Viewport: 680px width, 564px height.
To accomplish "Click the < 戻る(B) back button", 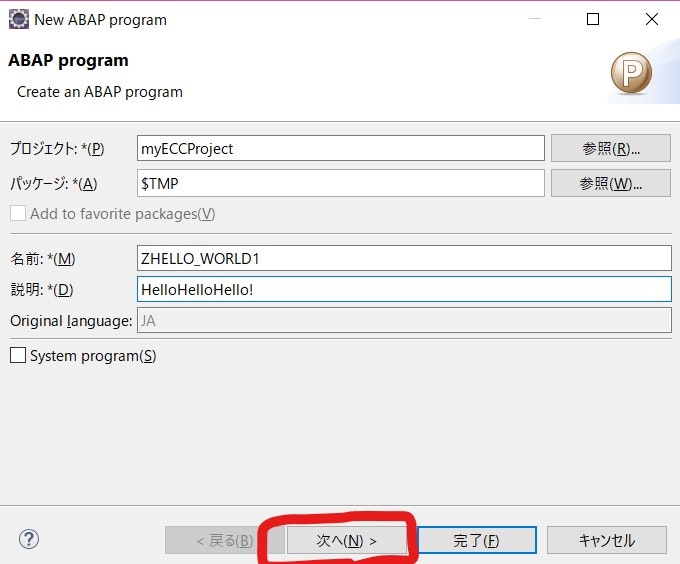I will [x=225, y=540].
